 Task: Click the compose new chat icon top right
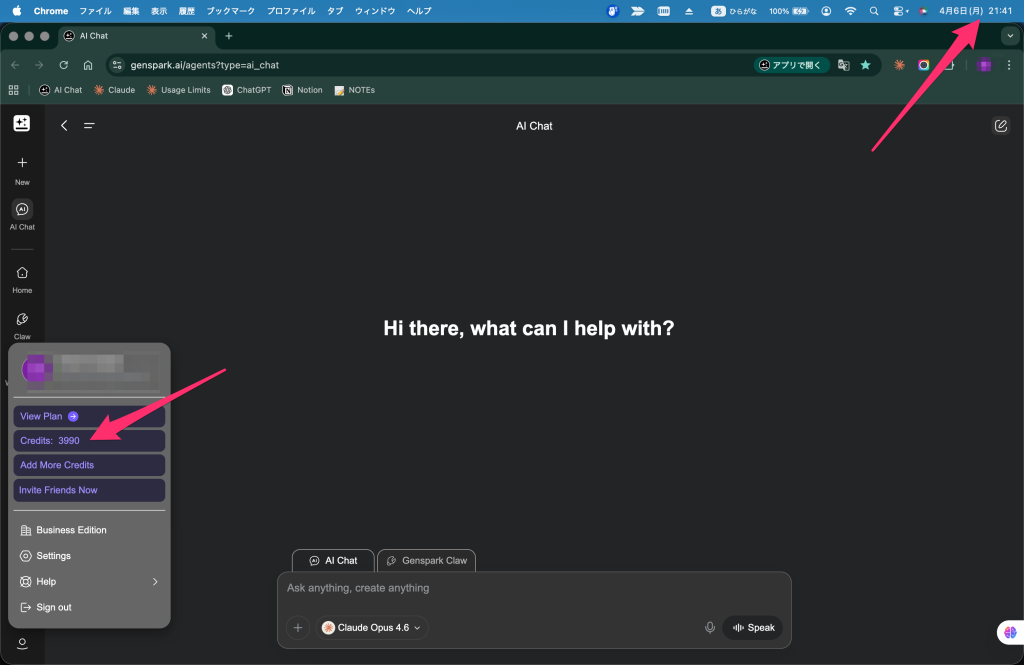pos(1000,126)
